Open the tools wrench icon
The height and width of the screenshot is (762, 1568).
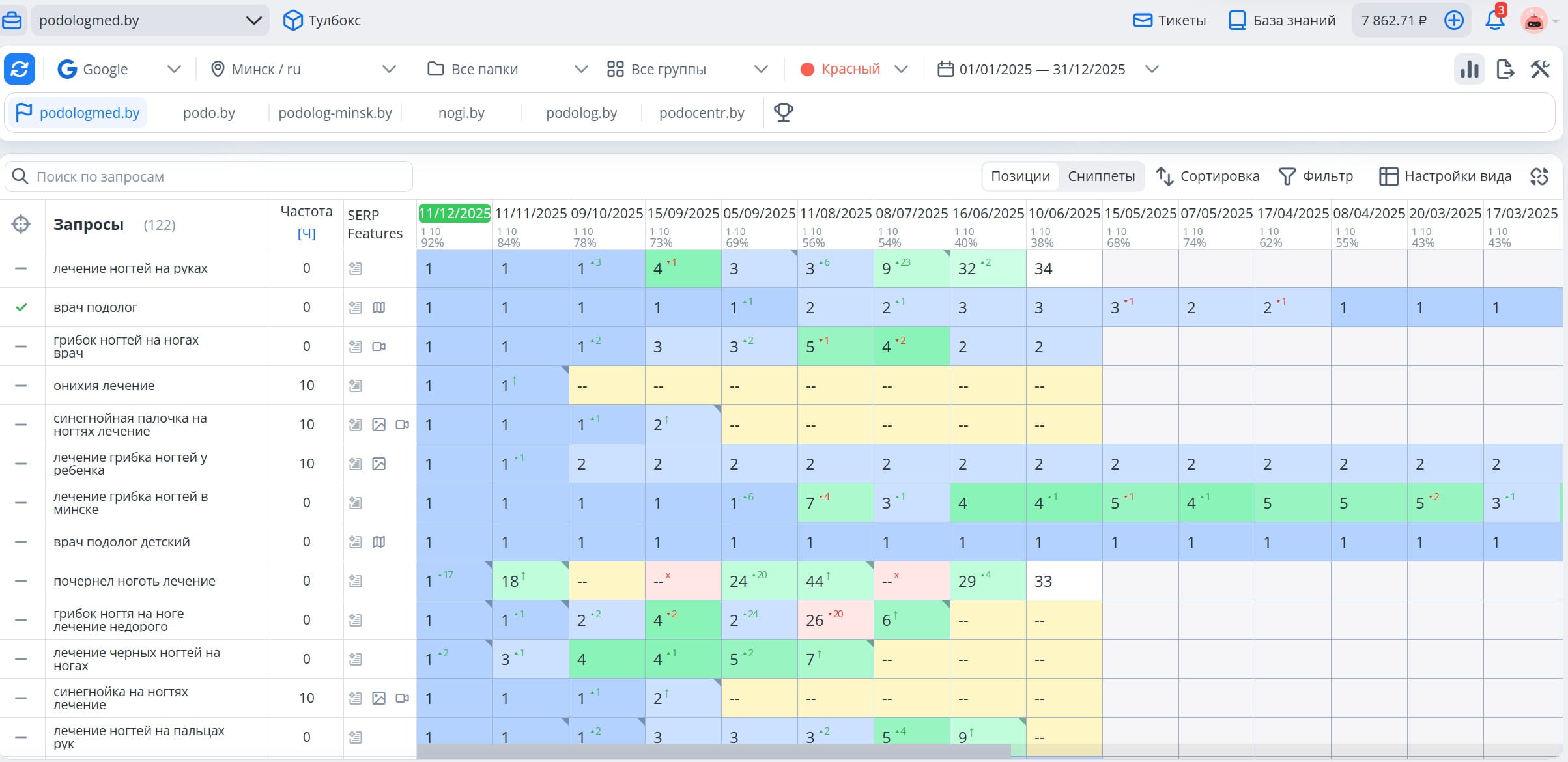1541,69
